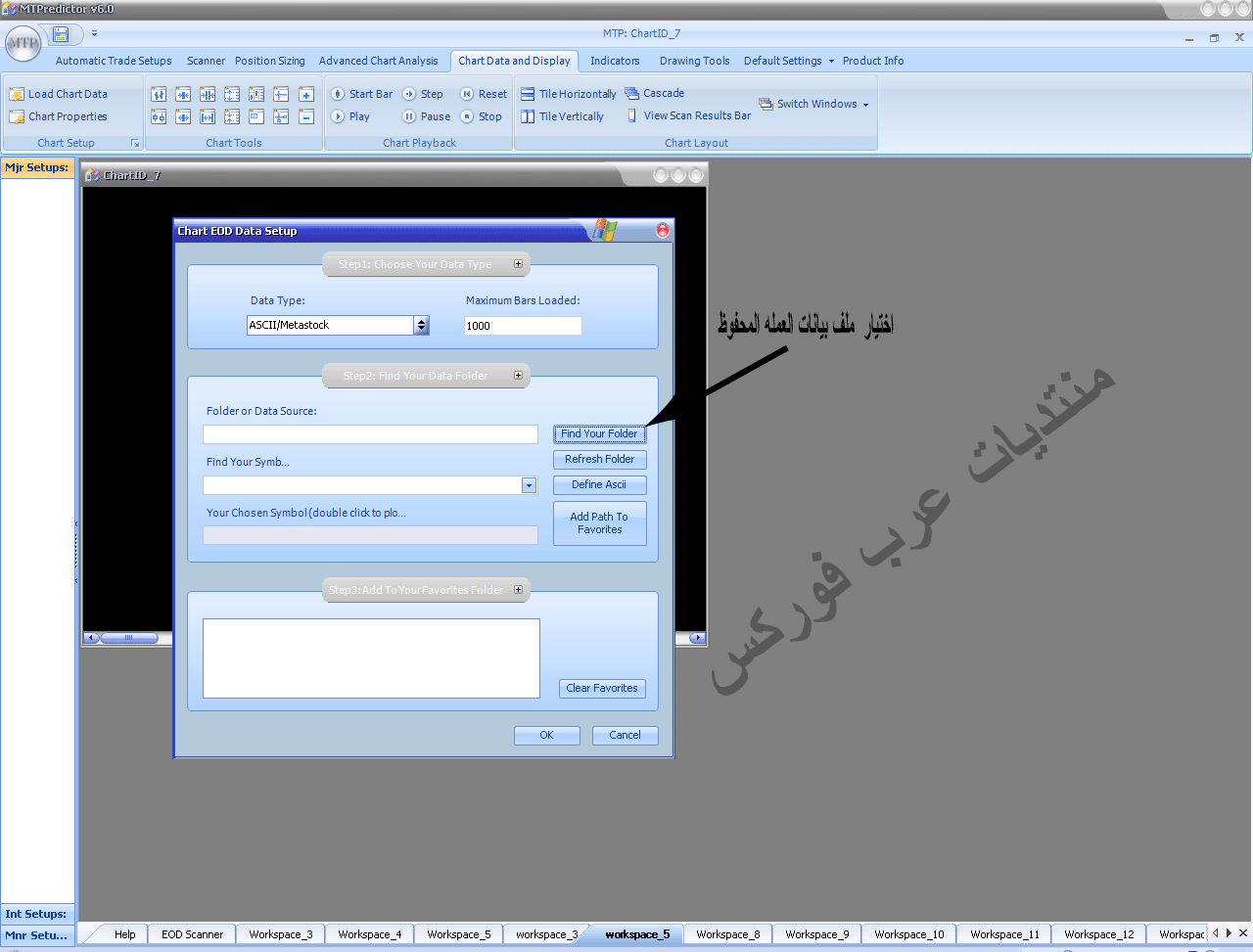Screen dimensions: 1253x952
Task: Open the Find Your Symbol dropdown arrow
Action: 529,485
